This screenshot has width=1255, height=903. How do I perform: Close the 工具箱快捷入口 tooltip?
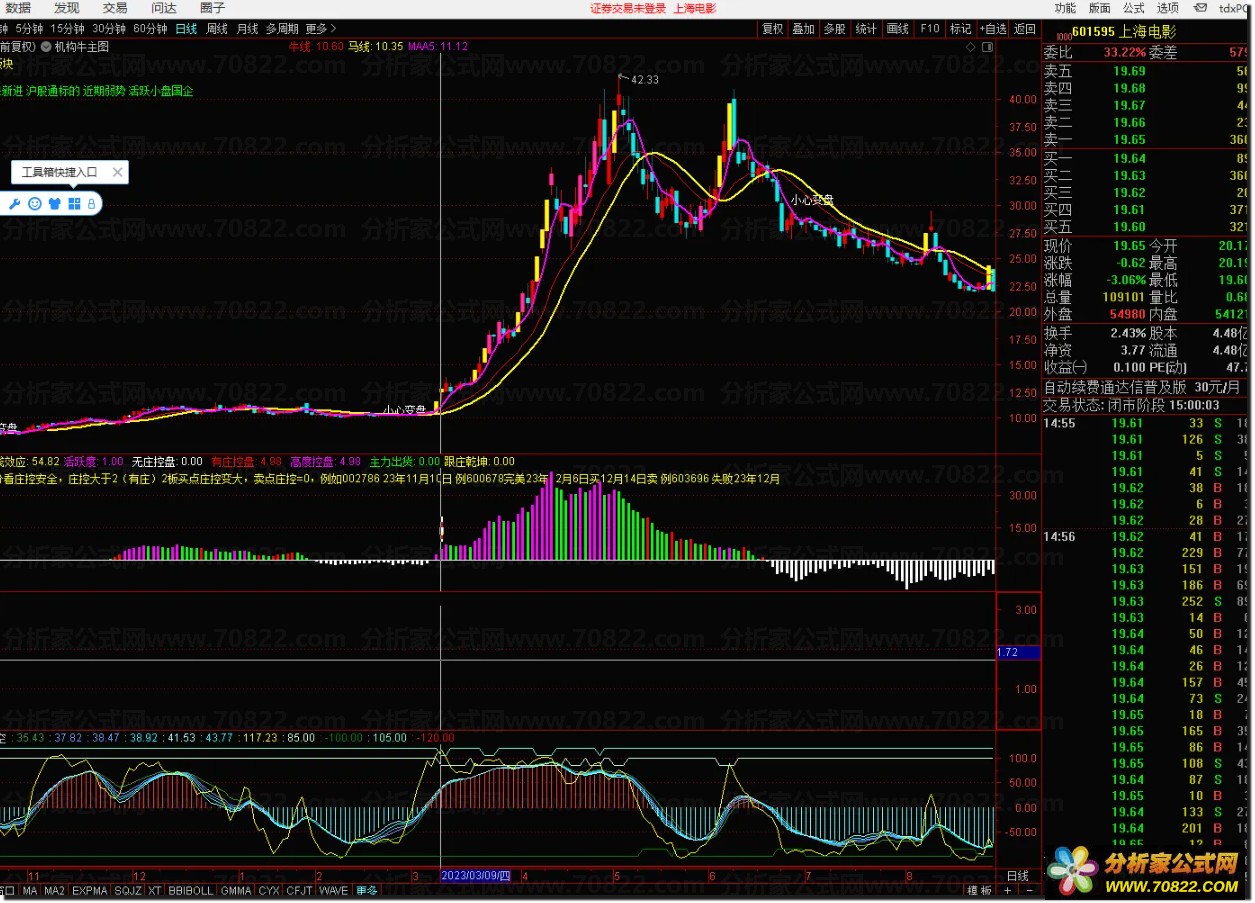[x=117, y=172]
